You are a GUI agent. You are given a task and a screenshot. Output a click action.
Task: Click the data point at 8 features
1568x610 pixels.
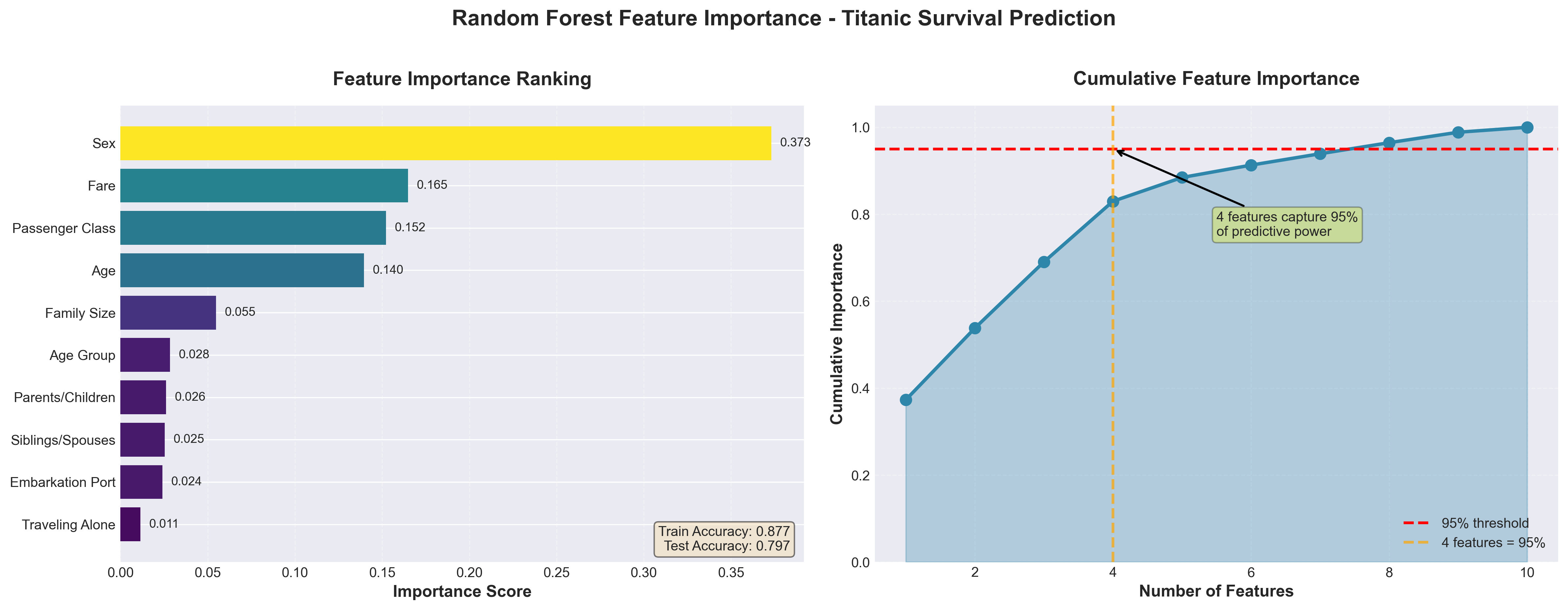pyautogui.click(x=1389, y=143)
